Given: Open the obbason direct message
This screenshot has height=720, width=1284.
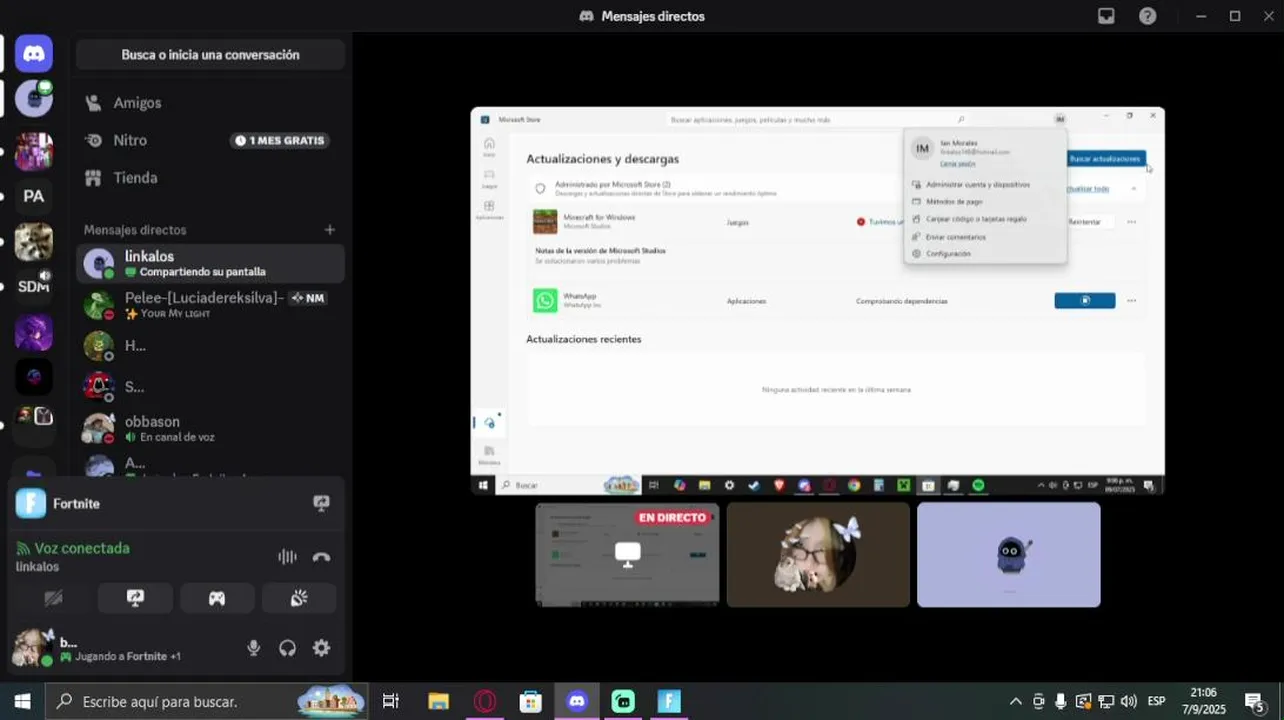Looking at the screenshot, I should click(x=210, y=429).
